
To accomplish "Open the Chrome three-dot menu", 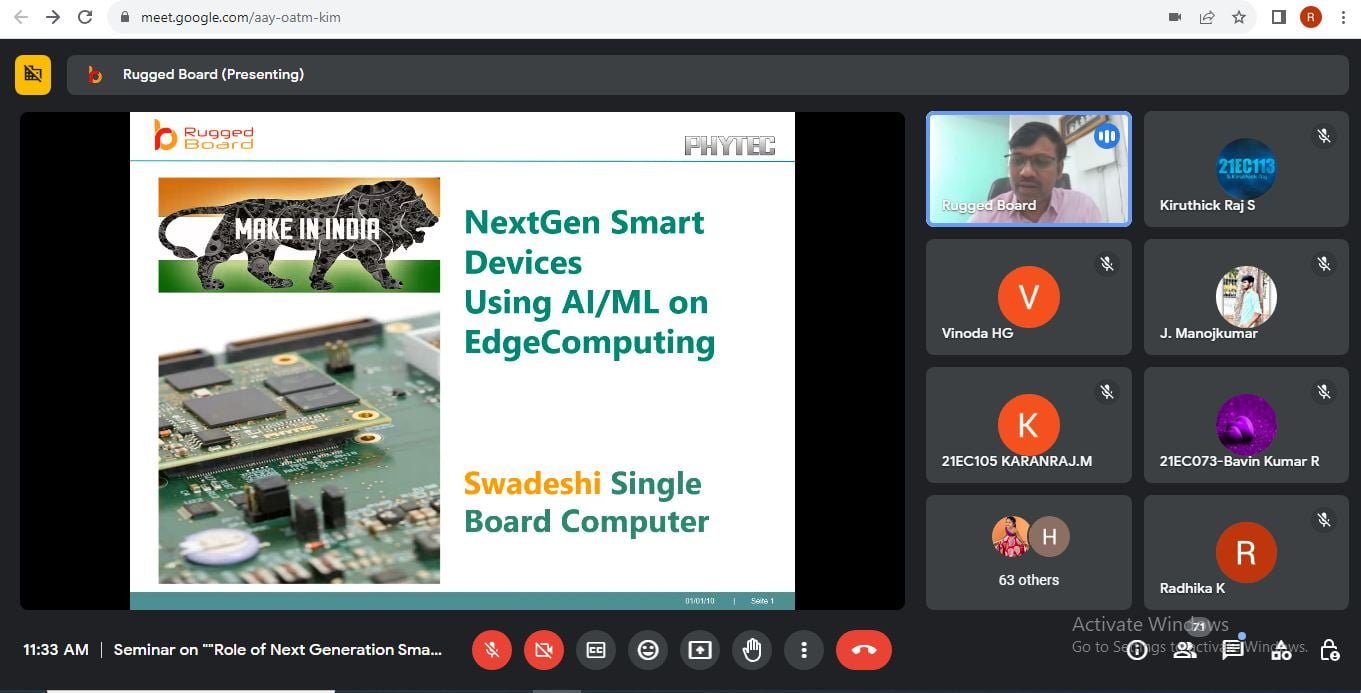I will click(1343, 17).
